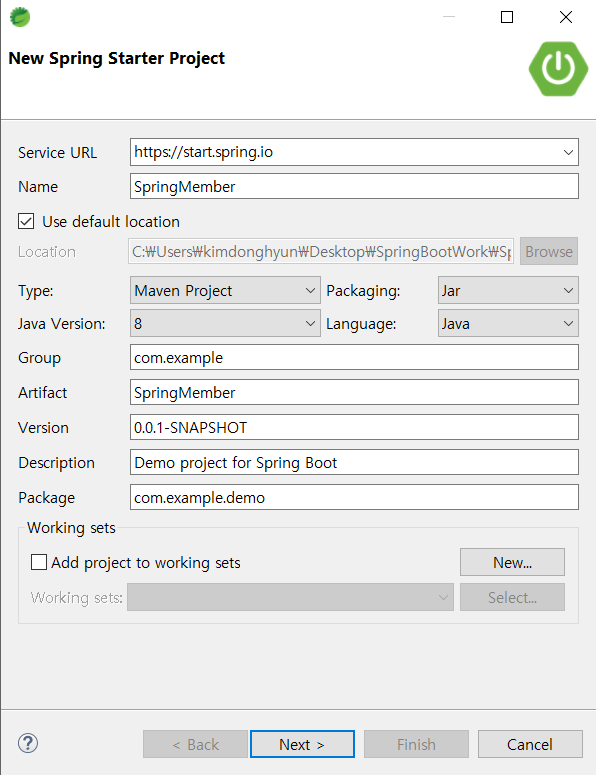Focus the Artifact field

354,392
